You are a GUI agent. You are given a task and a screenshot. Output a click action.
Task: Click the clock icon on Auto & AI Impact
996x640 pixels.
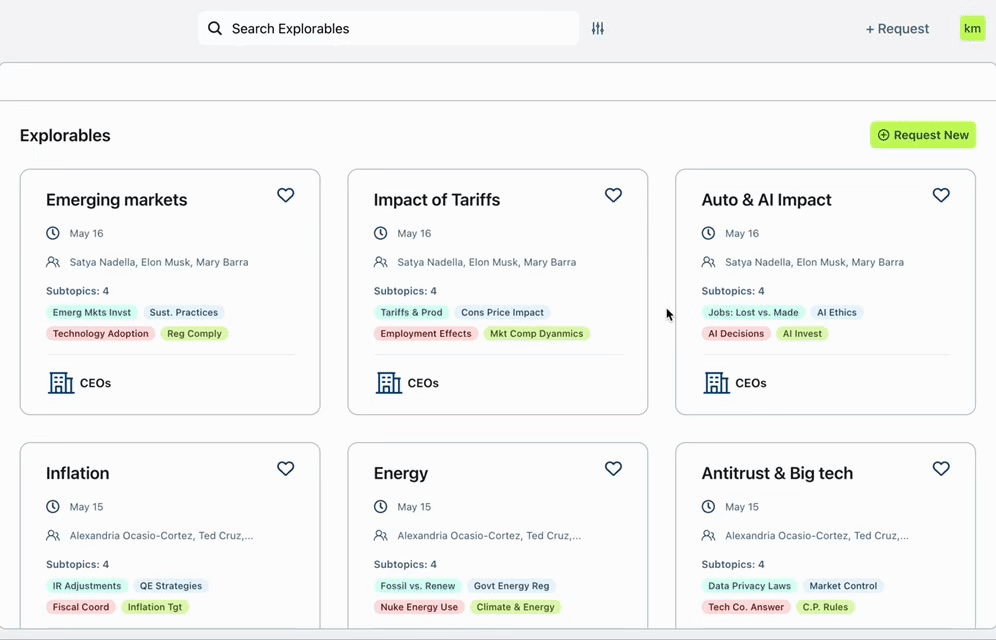708,233
